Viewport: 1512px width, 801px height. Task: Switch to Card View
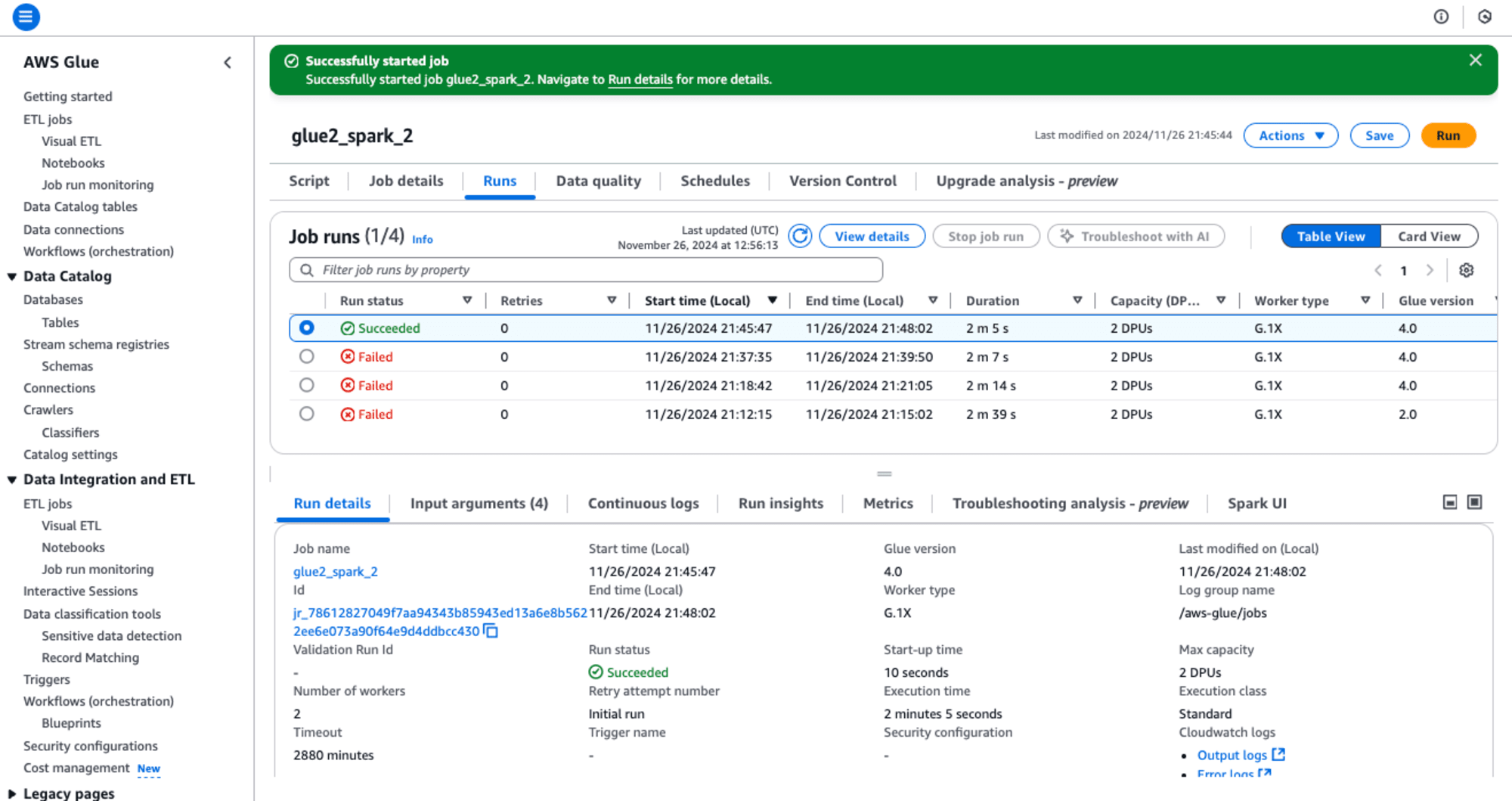click(x=1429, y=236)
